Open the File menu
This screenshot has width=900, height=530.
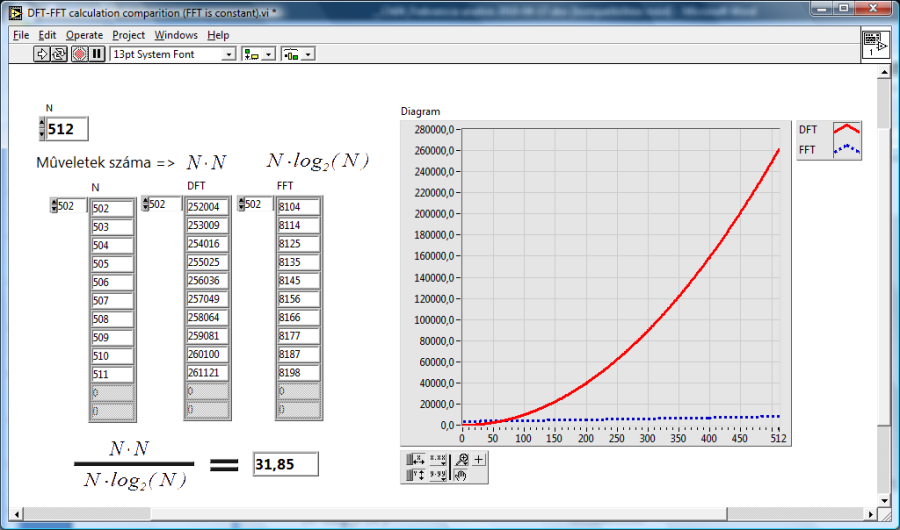(x=21, y=35)
